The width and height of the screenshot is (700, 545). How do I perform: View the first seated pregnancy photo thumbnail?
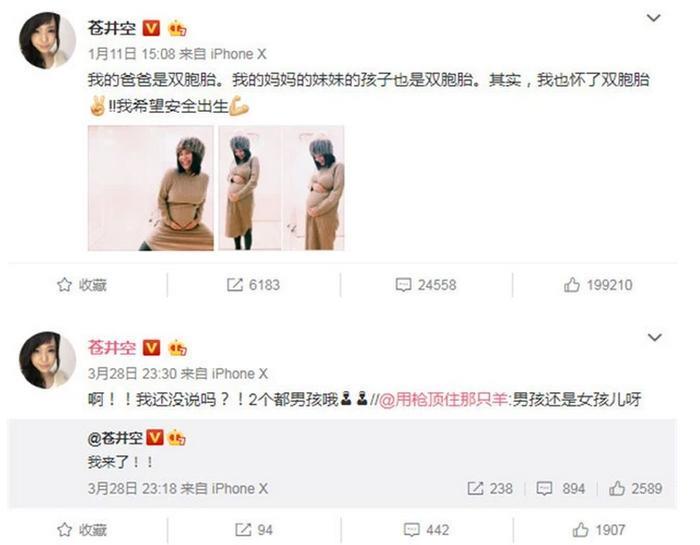[x=151, y=188]
